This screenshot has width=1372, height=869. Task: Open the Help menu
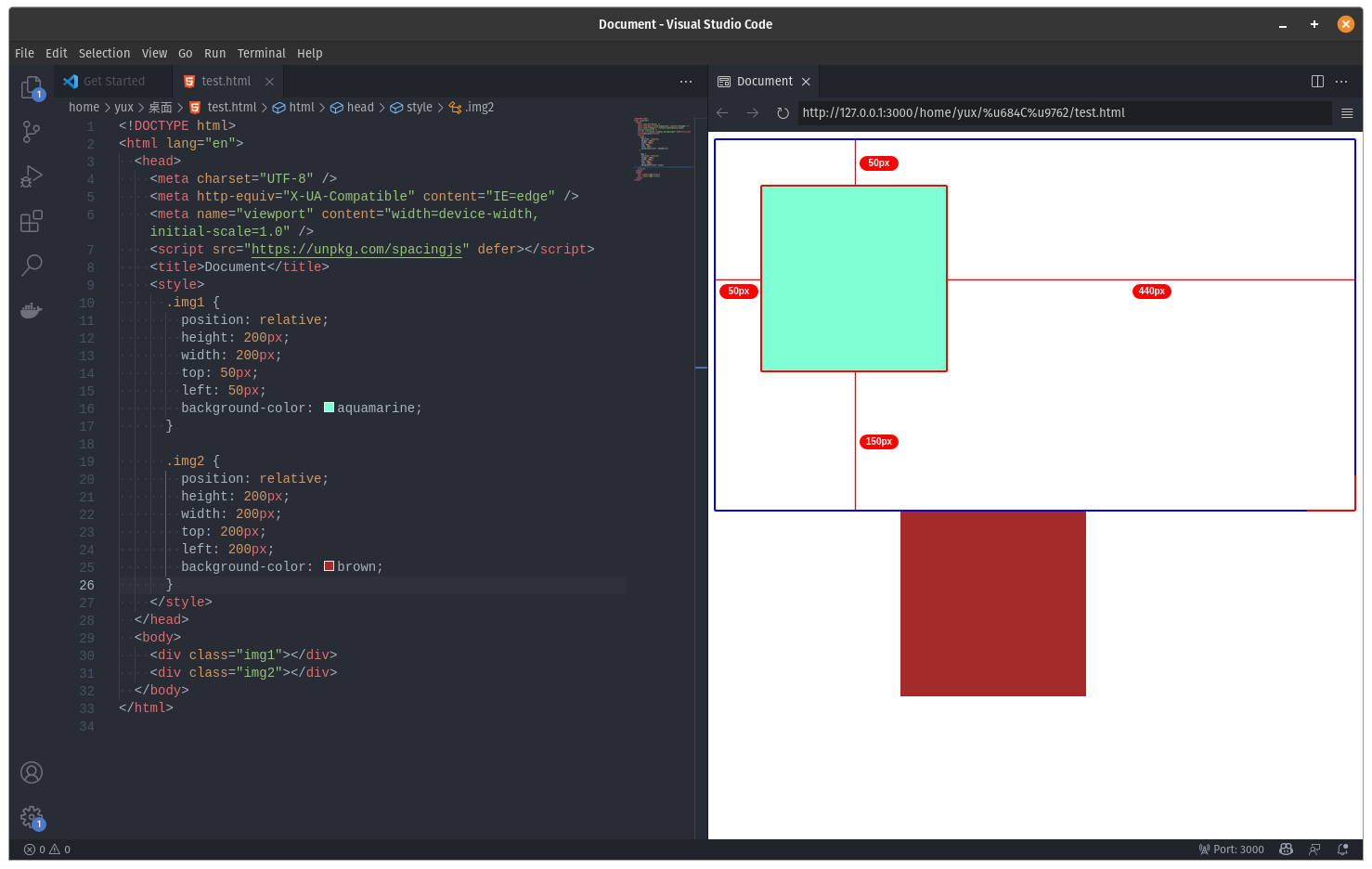(310, 54)
